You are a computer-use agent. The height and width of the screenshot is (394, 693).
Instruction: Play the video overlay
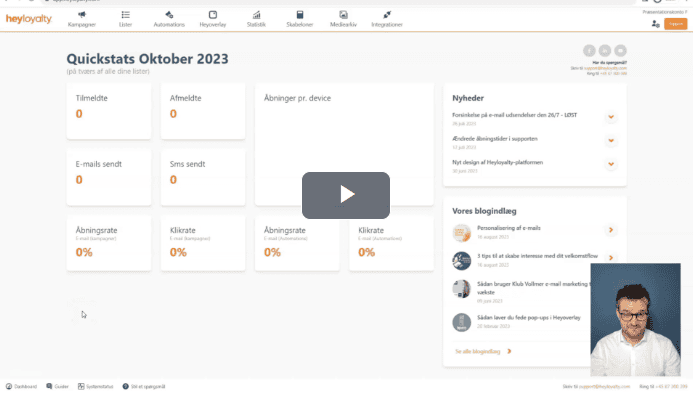(346, 195)
